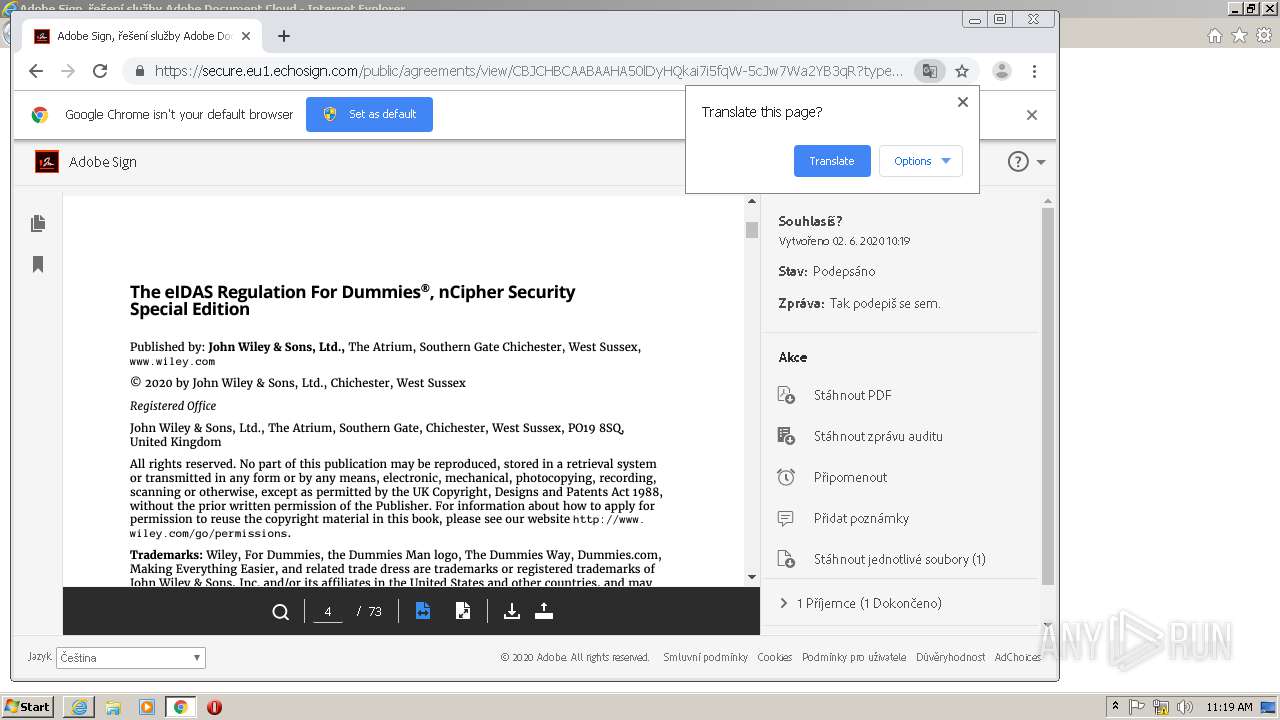Click the translate icon in address bar
Image resolution: width=1280 pixels, height=720 pixels.
930,71
